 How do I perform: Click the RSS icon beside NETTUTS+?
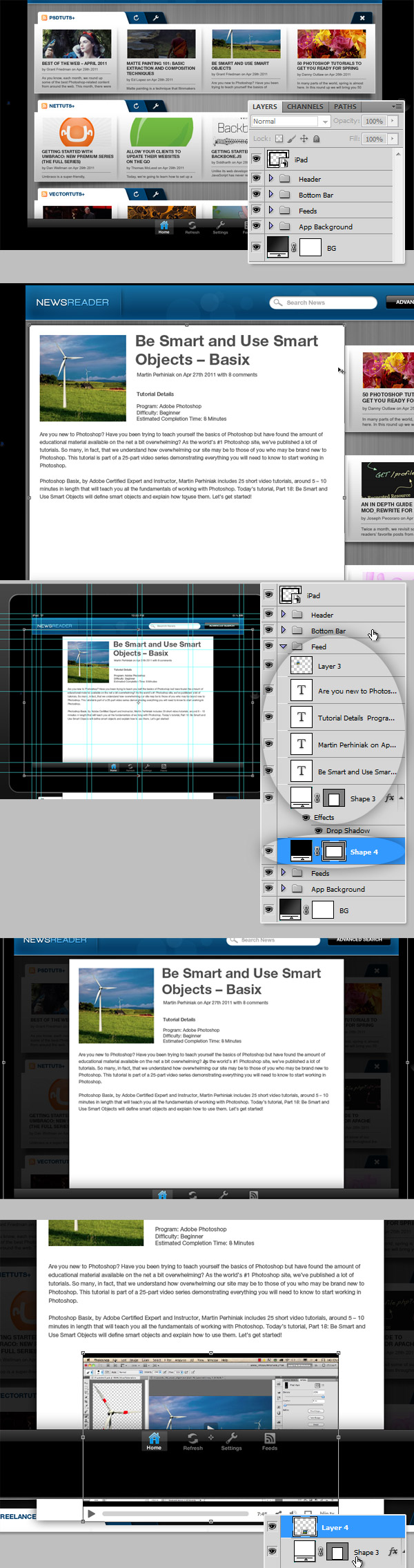(x=44, y=106)
